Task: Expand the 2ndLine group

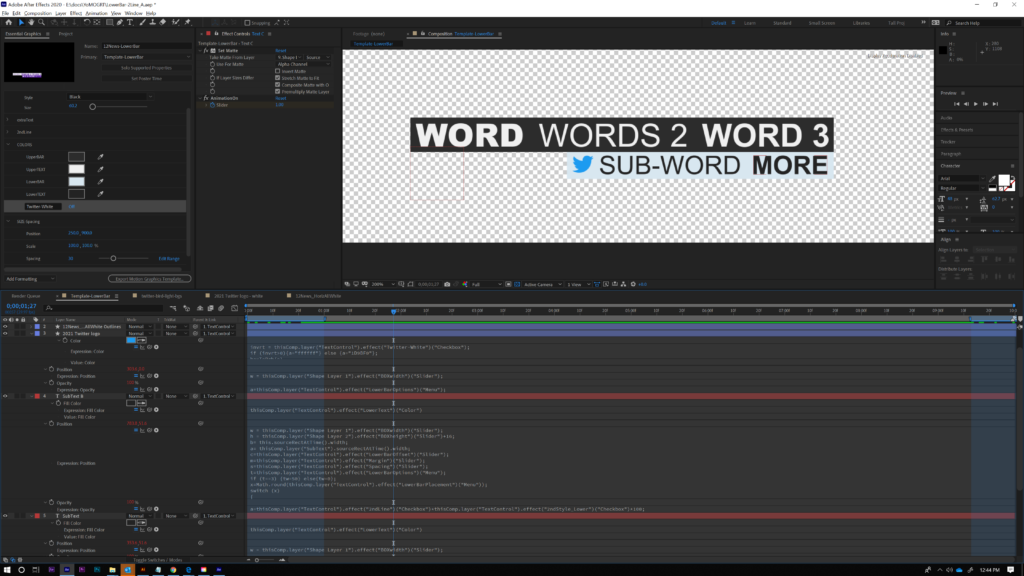Action: click(8, 132)
